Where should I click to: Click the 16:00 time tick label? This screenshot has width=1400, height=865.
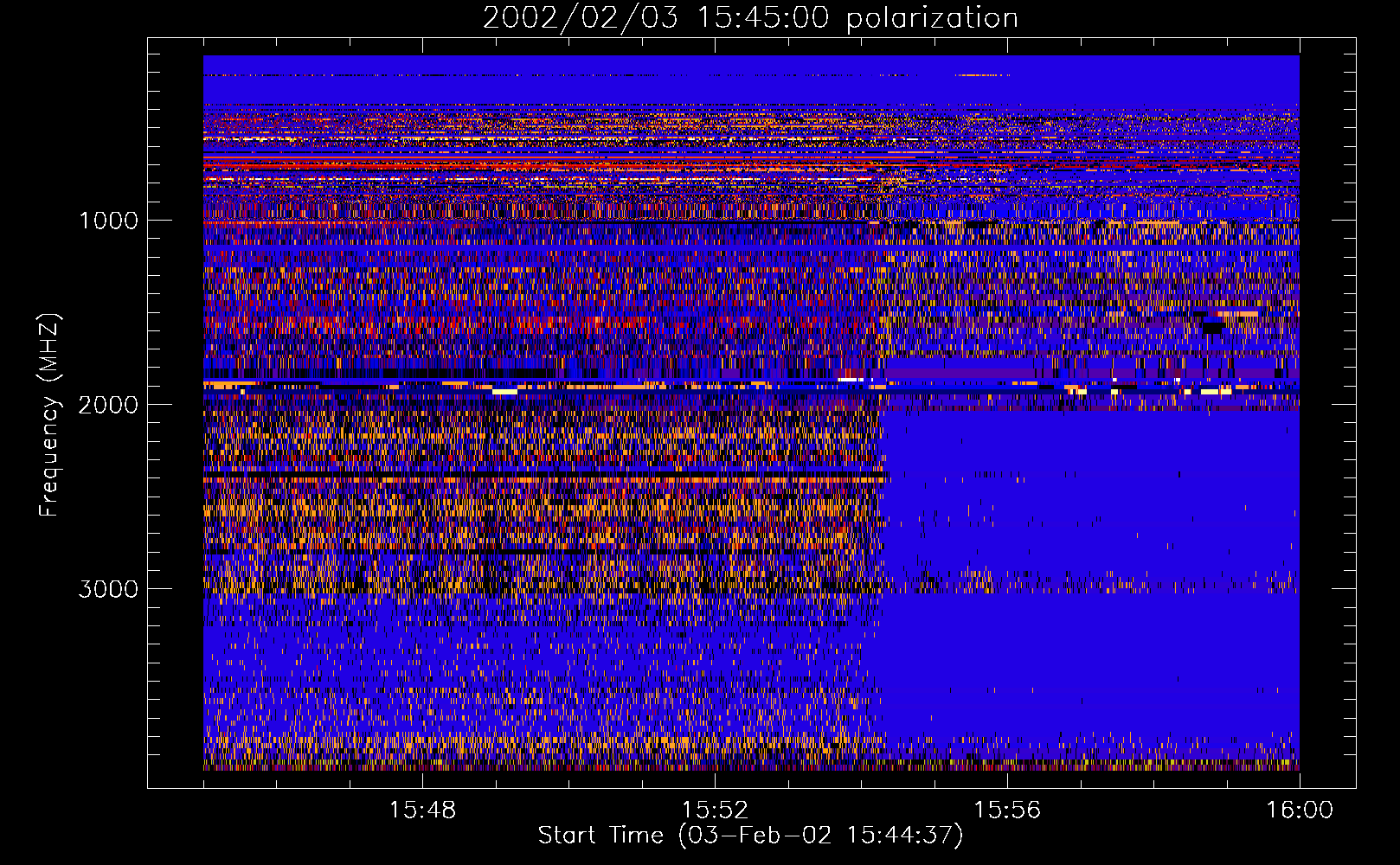point(1300,811)
